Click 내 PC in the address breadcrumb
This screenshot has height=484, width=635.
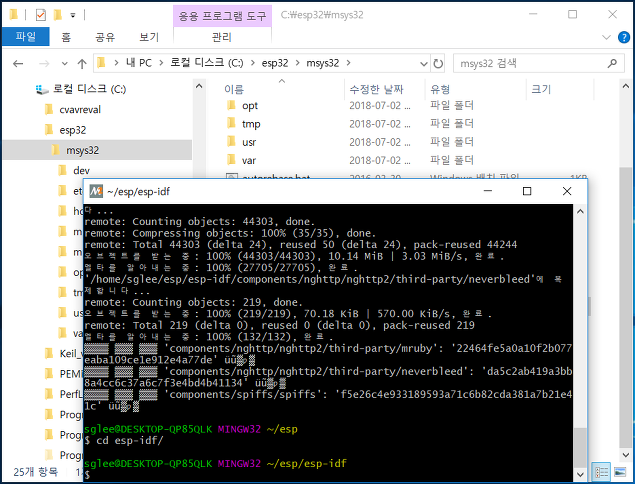(x=139, y=63)
